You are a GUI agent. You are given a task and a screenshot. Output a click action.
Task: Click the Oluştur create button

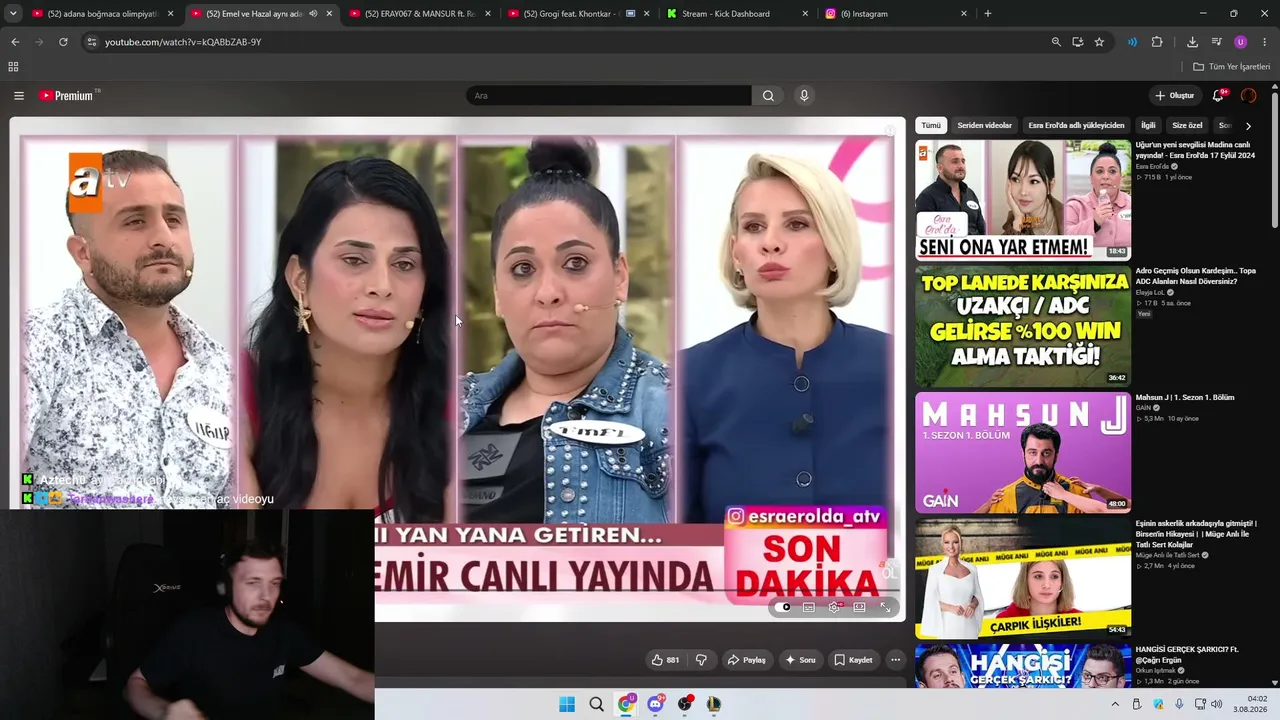[1175, 96]
